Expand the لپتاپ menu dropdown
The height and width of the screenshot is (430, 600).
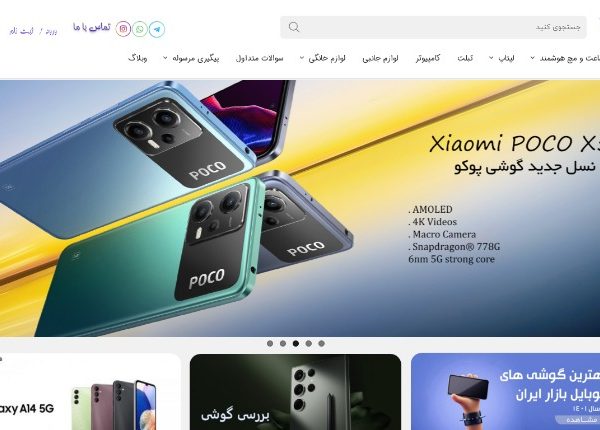pyautogui.click(x=502, y=58)
